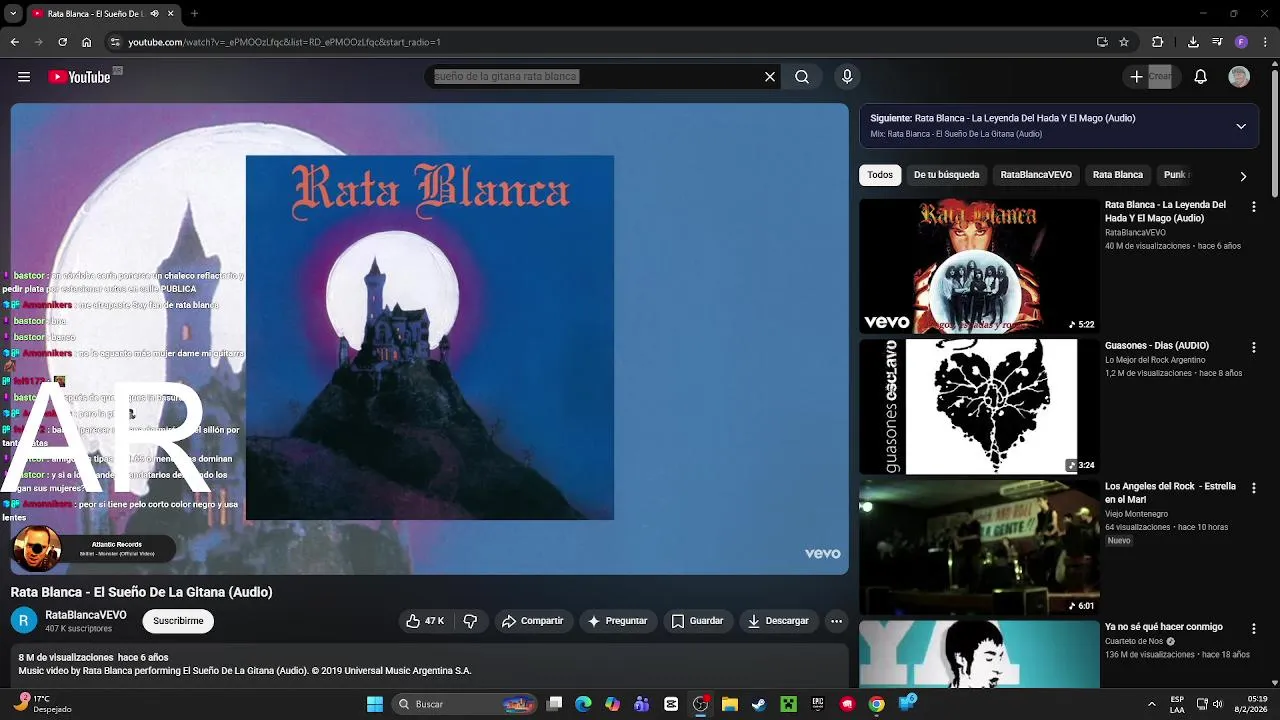Image resolution: width=1280 pixels, height=720 pixels.
Task: Select the Punk filter chip
Action: [1175, 175]
